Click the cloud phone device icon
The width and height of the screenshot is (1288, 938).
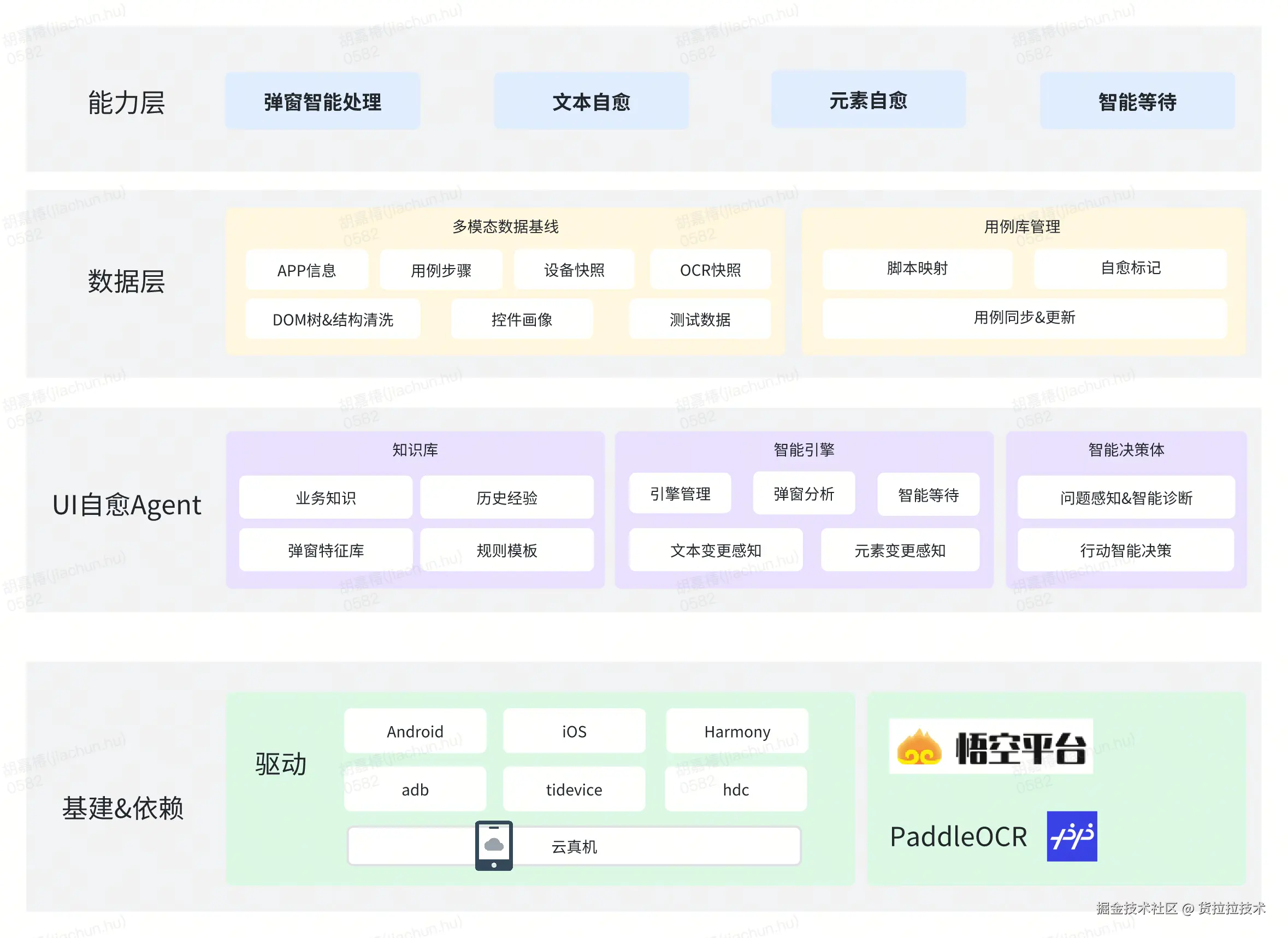(x=493, y=845)
